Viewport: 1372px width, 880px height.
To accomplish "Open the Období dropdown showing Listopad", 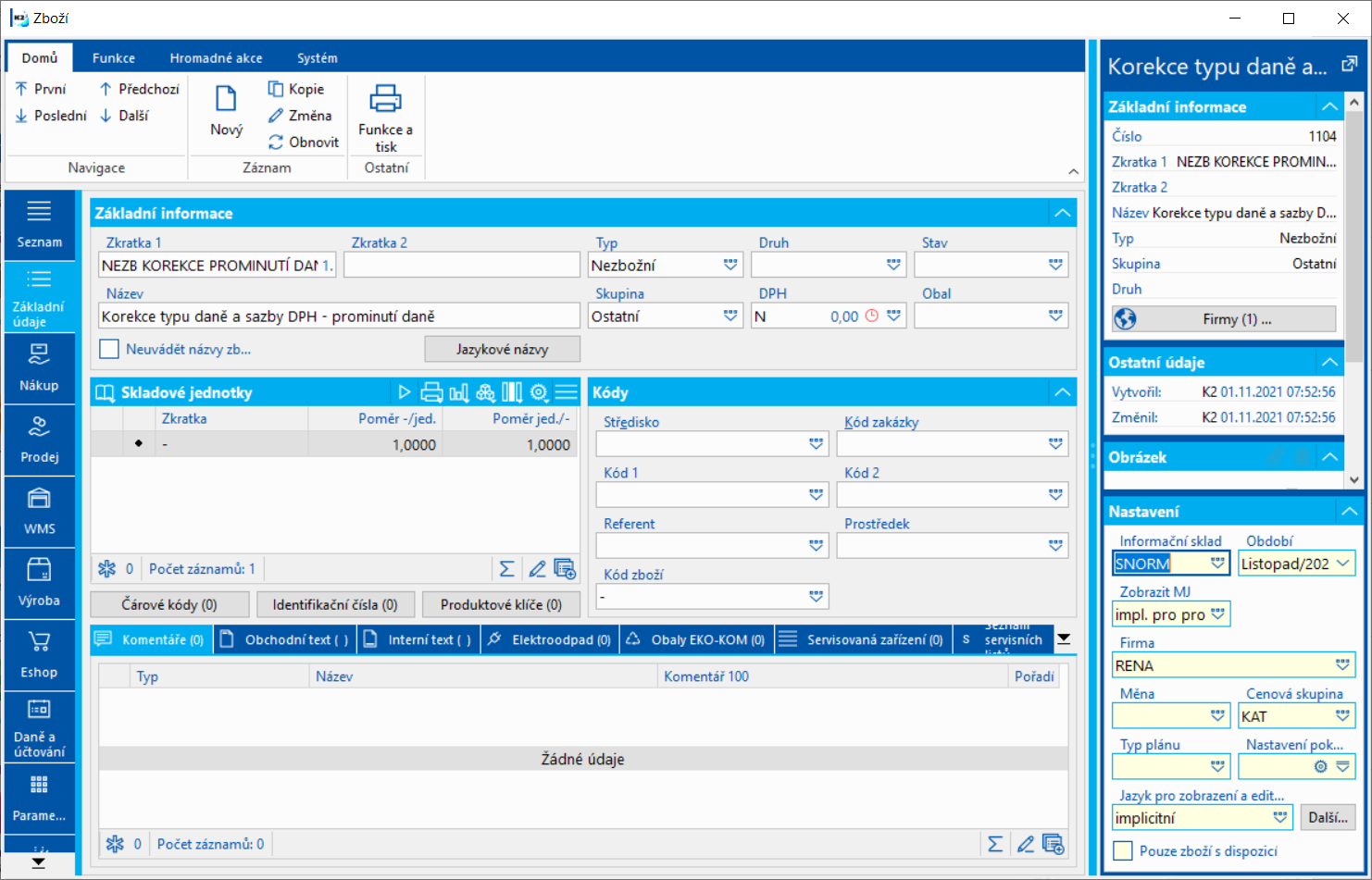I will 1343,564.
